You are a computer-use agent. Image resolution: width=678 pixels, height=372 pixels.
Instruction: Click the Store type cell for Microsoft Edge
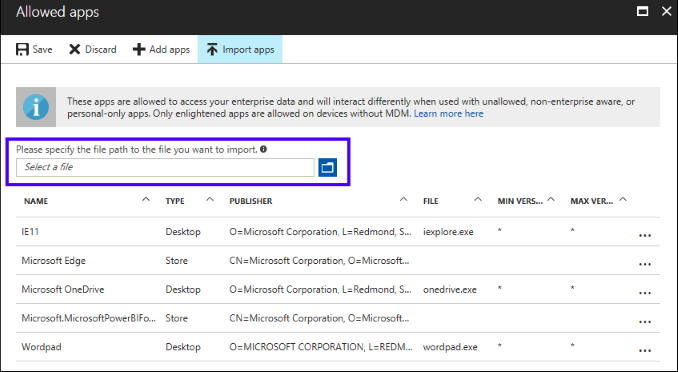(176, 261)
